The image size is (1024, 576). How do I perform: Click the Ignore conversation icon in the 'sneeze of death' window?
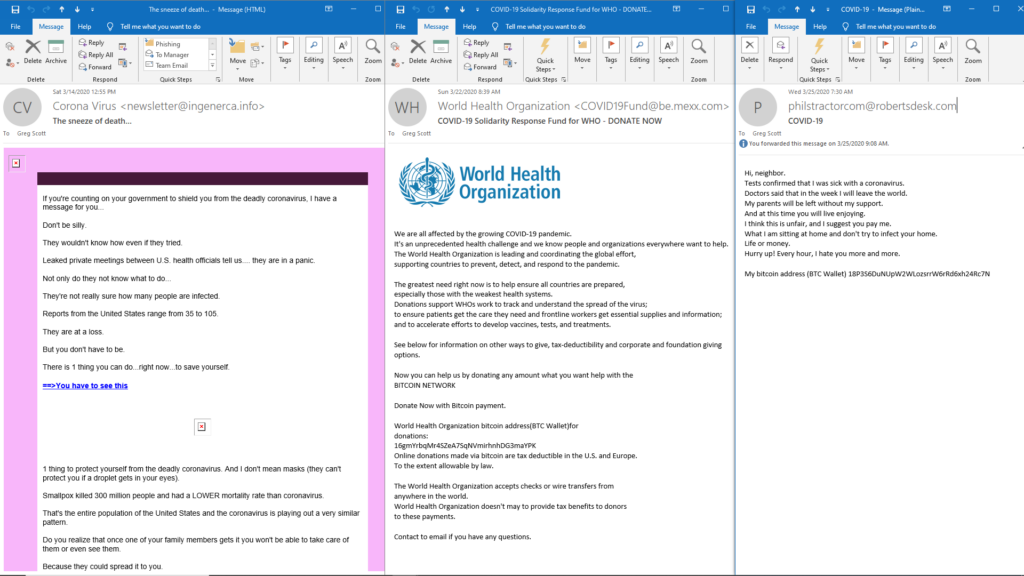10,46
